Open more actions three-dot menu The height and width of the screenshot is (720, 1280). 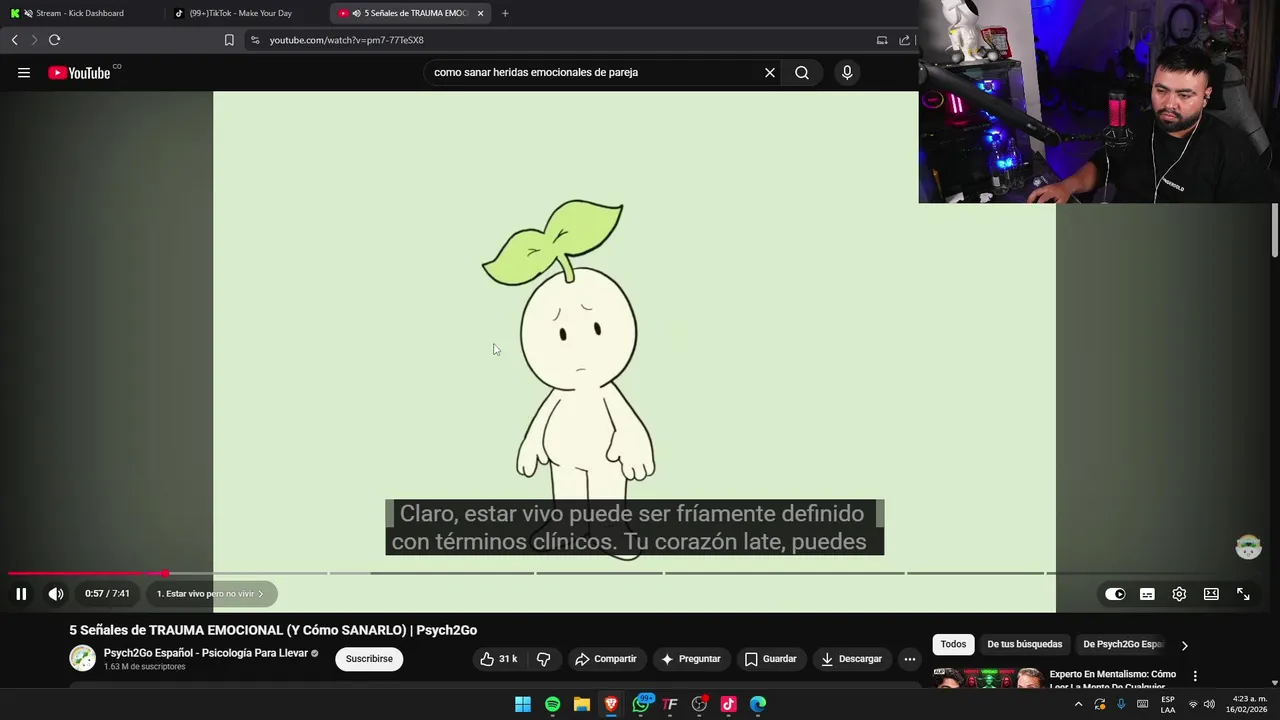click(x=909, y=659)
